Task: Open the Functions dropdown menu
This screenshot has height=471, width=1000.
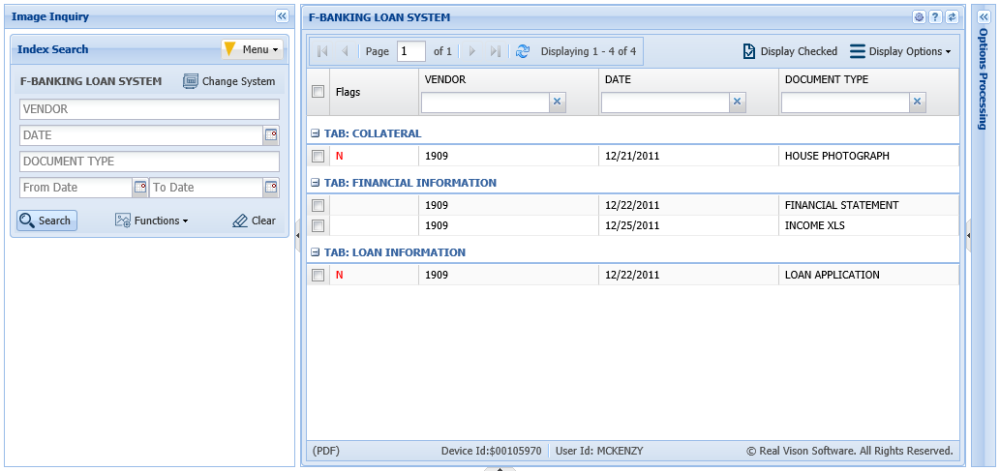Action: pyautogui.click(x=152, y=221)
